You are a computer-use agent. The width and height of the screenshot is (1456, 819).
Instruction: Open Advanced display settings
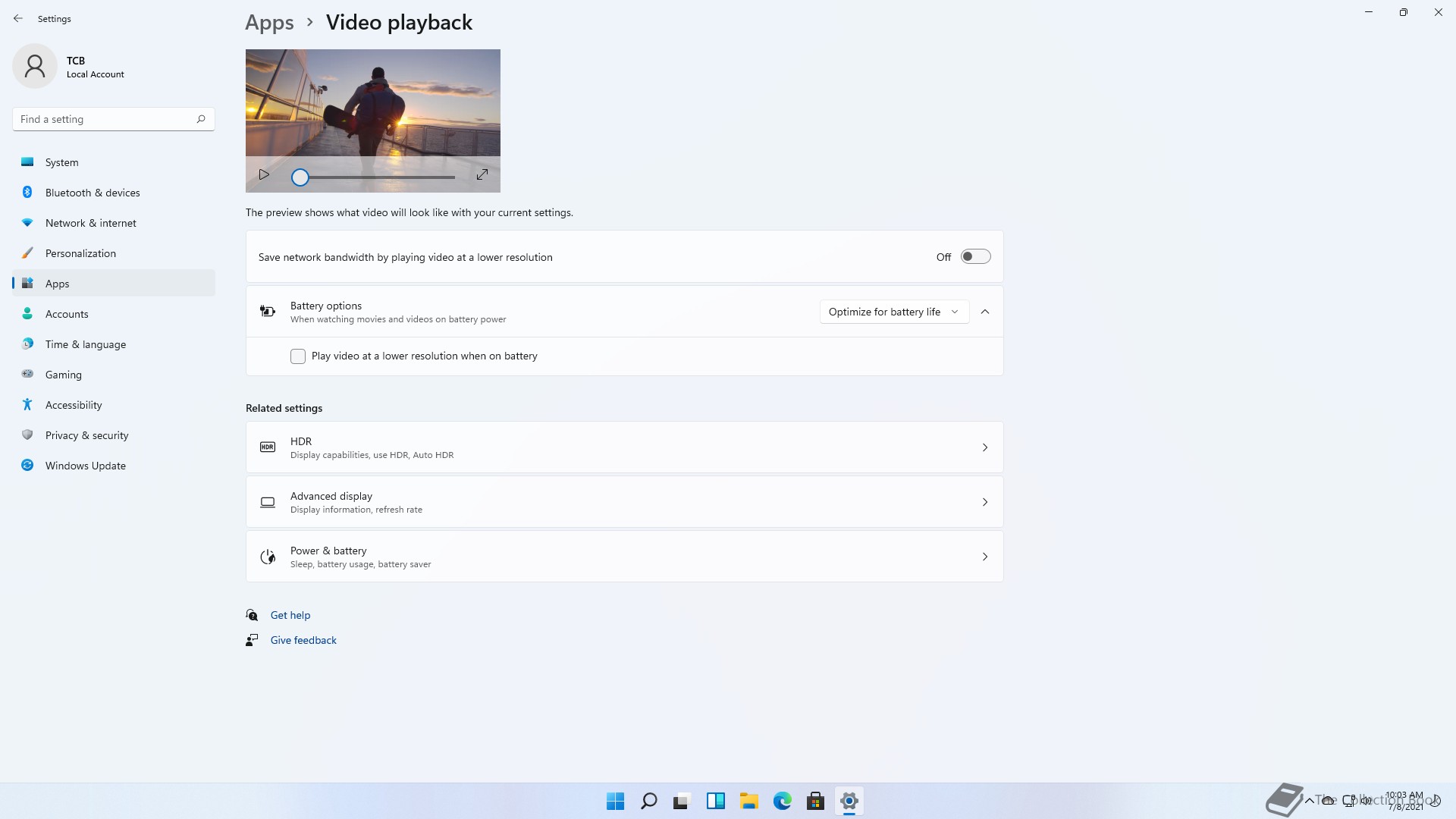(624, 502)
